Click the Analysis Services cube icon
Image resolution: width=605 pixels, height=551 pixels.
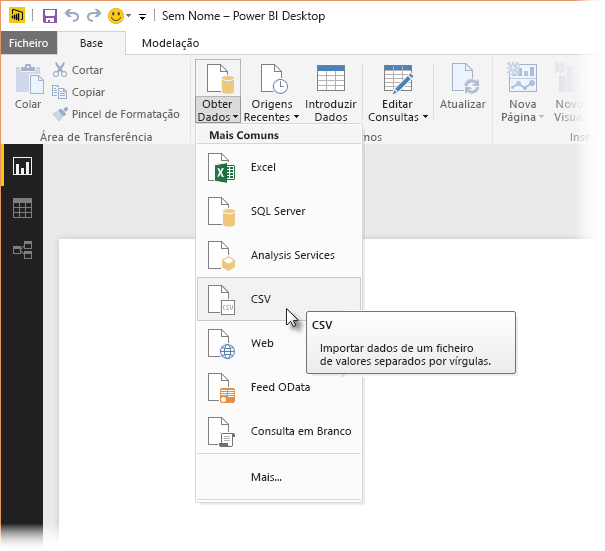(x=221, y=256)
